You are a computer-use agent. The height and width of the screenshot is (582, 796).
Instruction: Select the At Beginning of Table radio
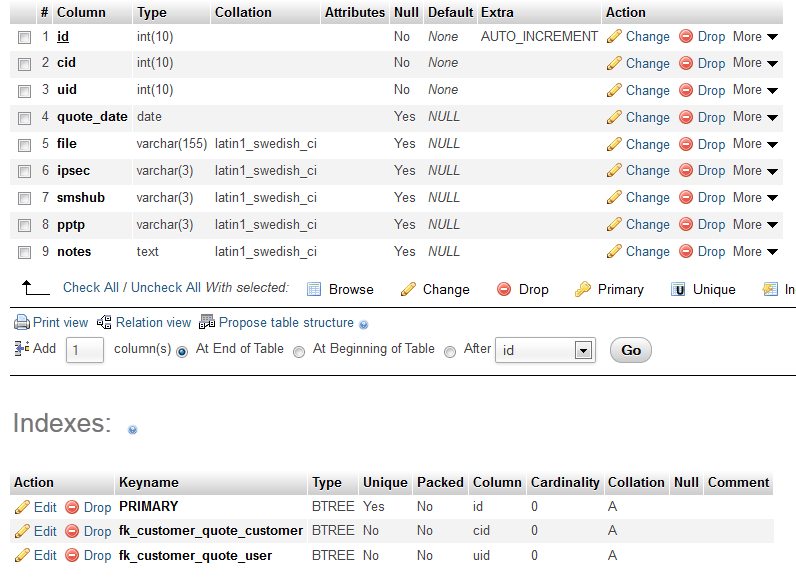pyautogui.click(x=299, y=351)
